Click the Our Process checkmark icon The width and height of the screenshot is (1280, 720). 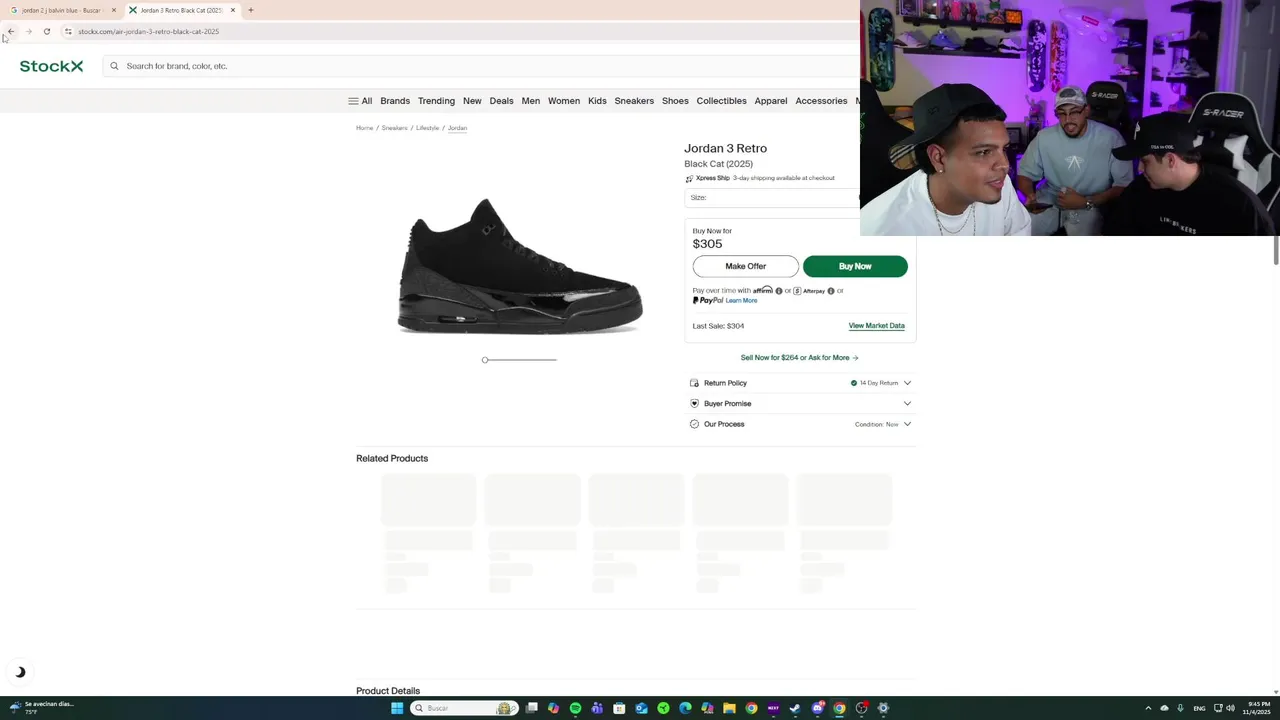(x=694, y=424)
